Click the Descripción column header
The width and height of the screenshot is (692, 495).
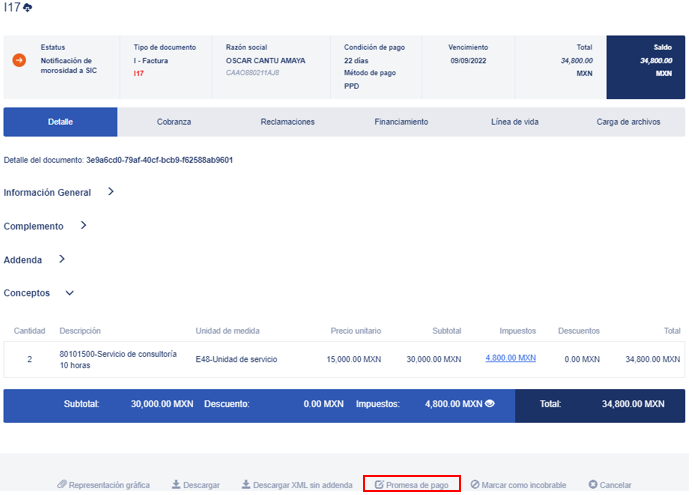[80, 331]
